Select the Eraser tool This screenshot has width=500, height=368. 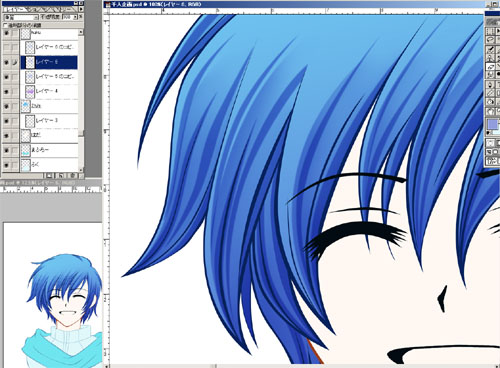pos(490,67)
